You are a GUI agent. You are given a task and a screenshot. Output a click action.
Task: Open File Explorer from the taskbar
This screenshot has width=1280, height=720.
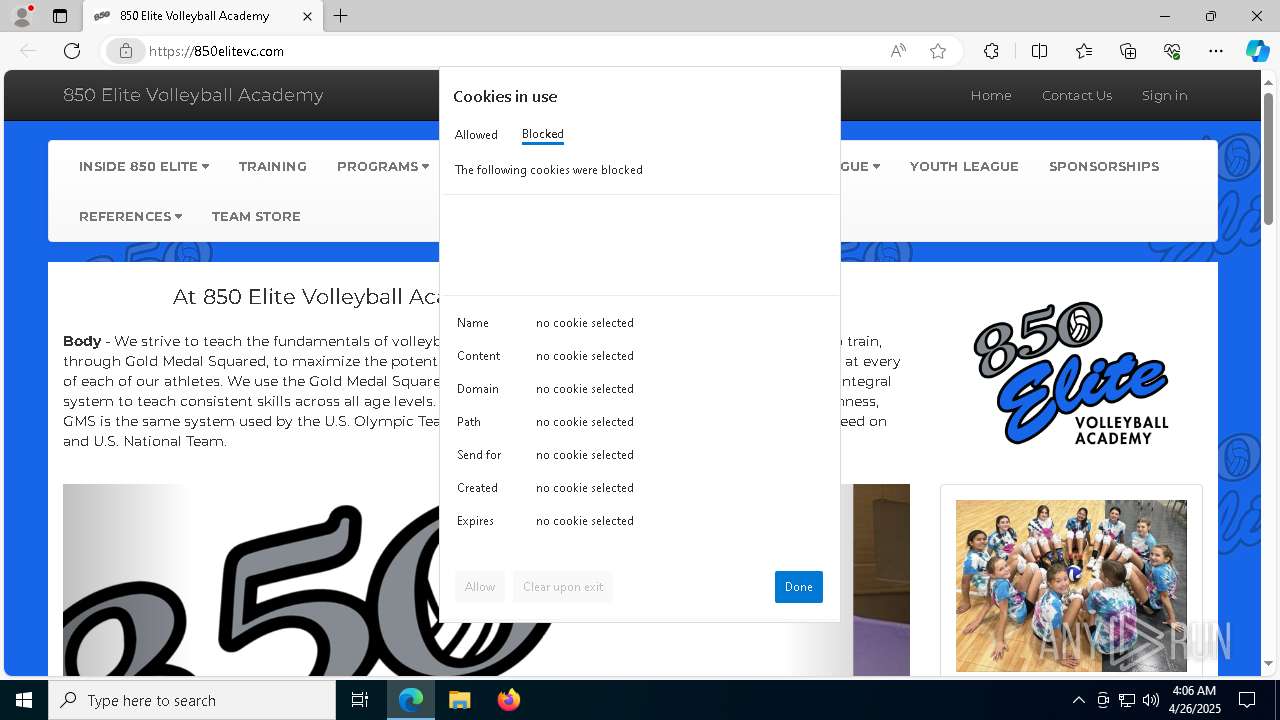459,700
